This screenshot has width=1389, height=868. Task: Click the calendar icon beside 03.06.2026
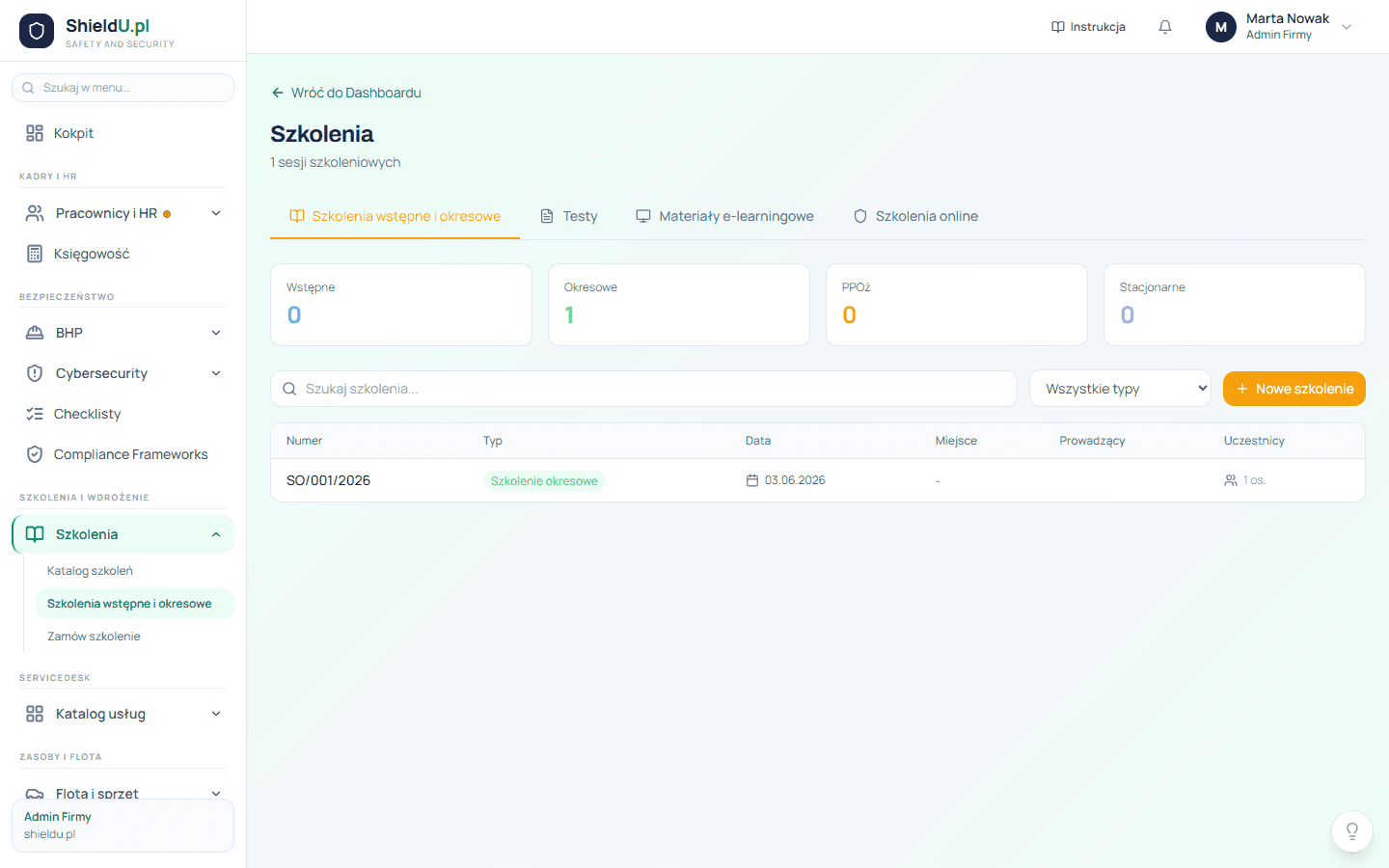[x=752, y=480]
